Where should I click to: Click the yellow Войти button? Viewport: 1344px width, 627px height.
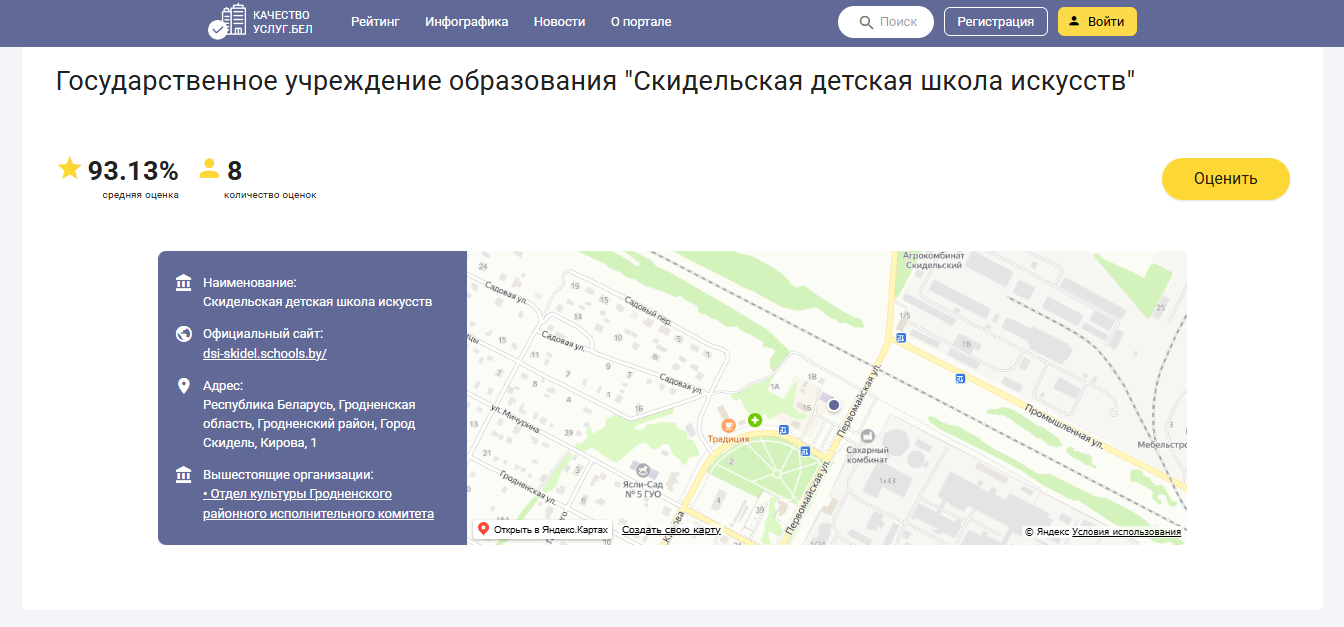point(1097,22)
